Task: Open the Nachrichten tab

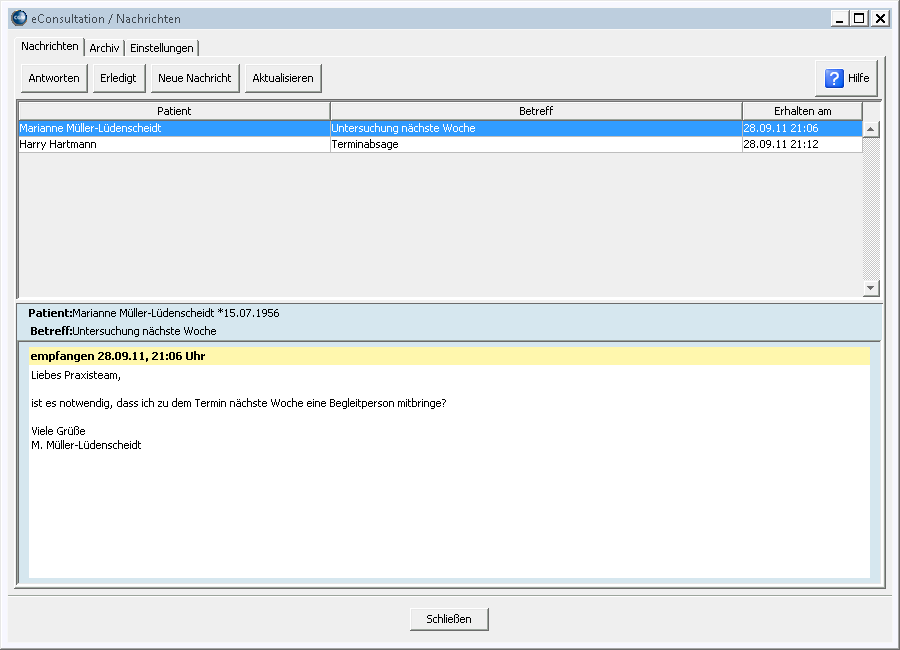Action: click(x=49, y=47)
